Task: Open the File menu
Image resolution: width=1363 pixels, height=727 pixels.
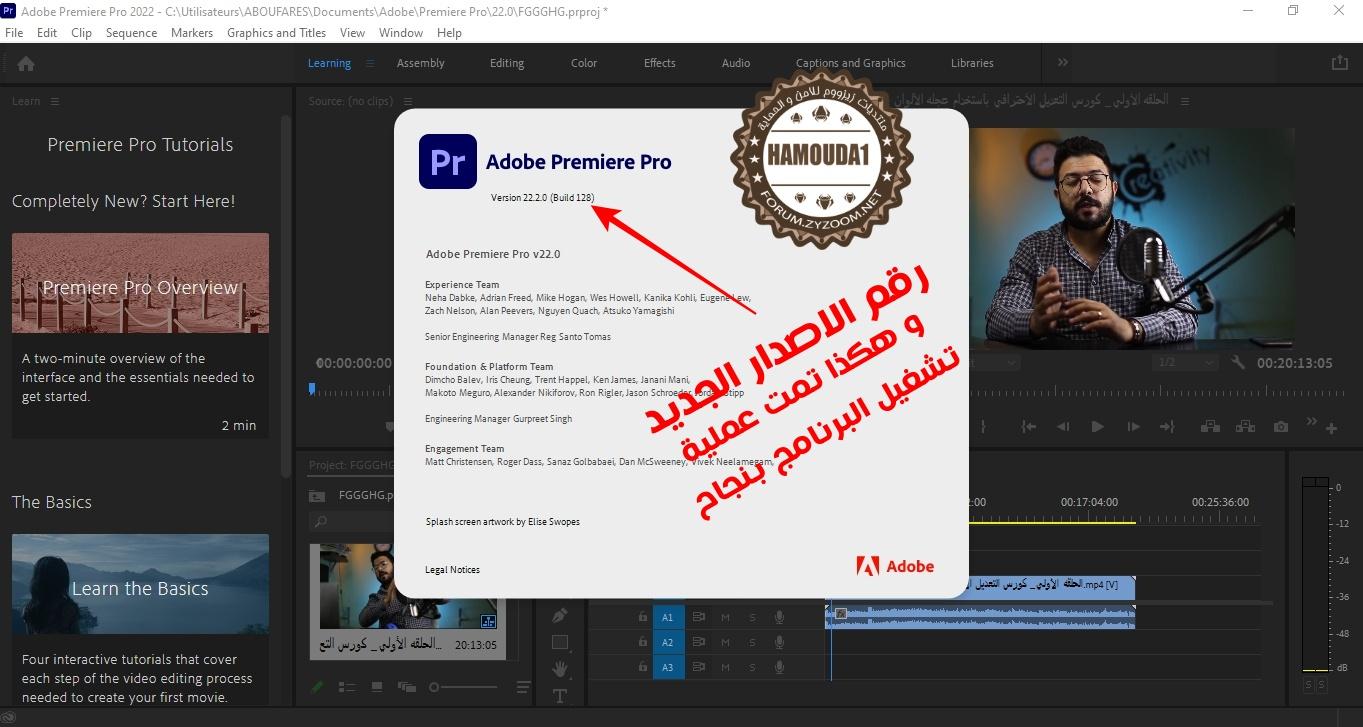Action: [x=14, y=32]
